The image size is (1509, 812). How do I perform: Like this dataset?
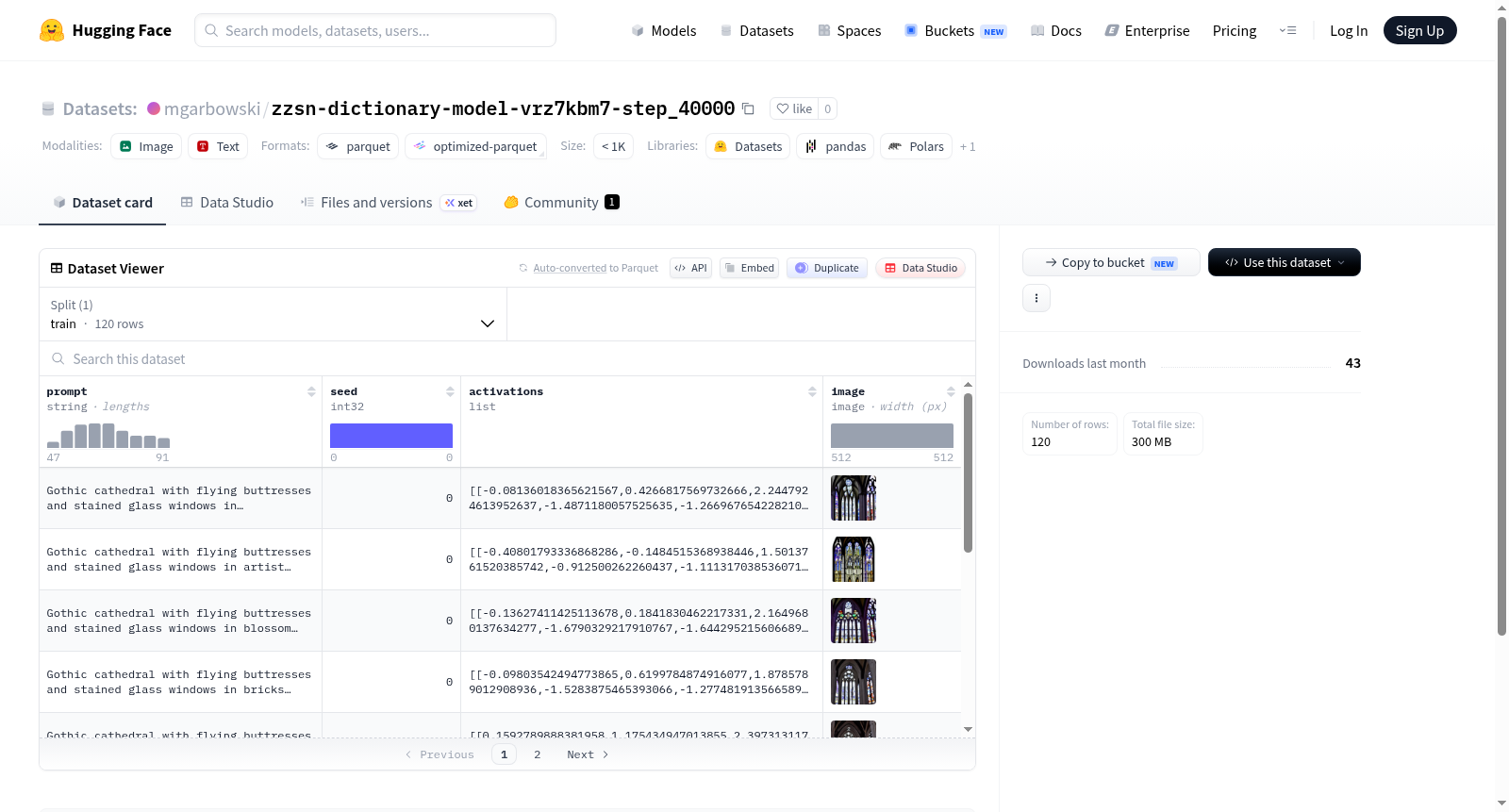[794, 108]
